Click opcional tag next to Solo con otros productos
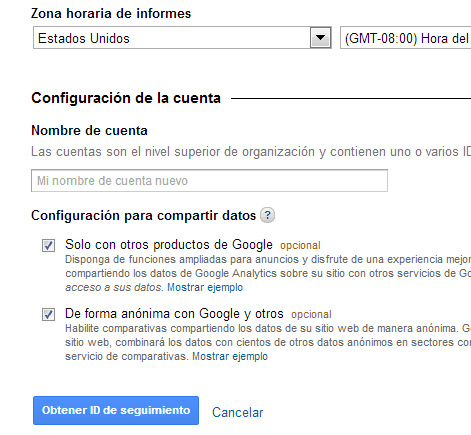Viewport: 471px width, 435px height. point(300,246)
